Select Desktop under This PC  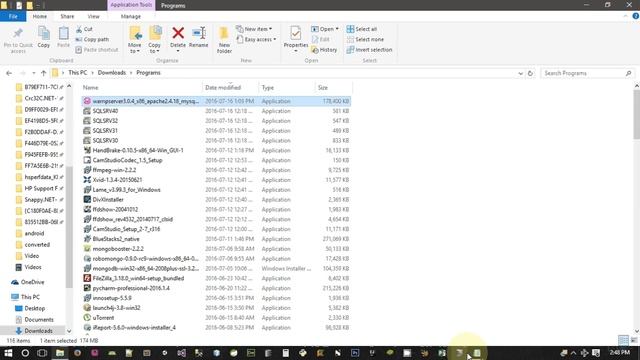(34, 308)
